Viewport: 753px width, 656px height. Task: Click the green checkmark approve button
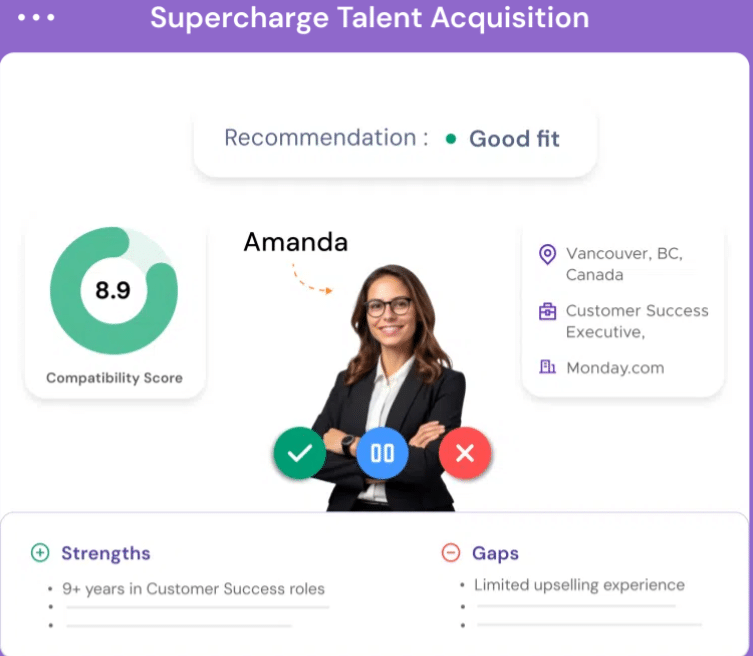(x=300, y=453)
